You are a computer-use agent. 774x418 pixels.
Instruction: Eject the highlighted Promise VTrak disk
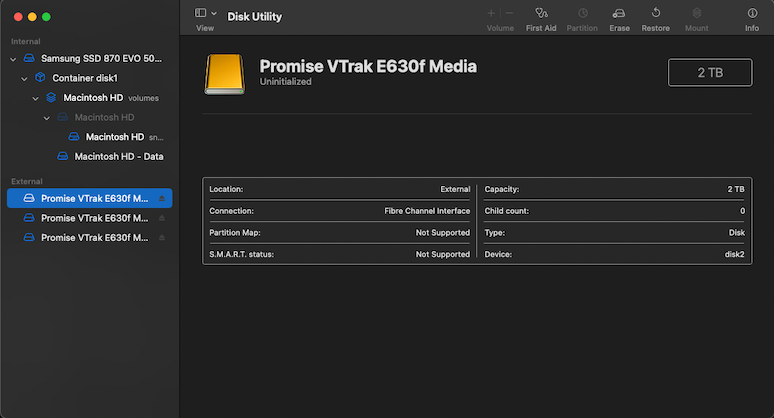pos(162,198)
